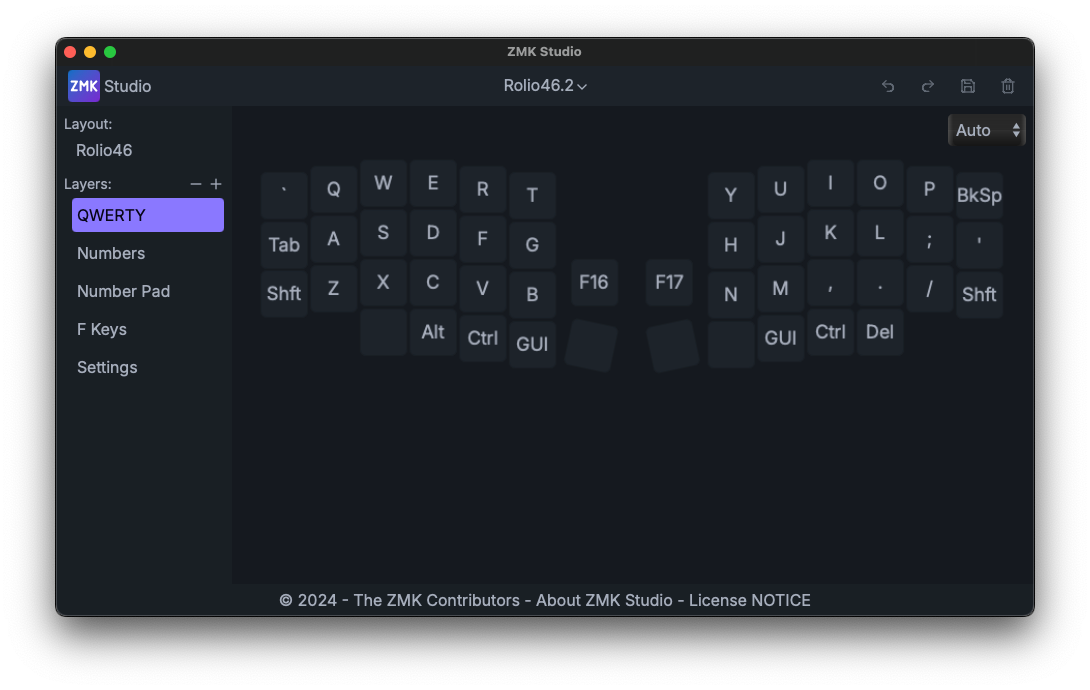Select the L key
The image size is (1090, 690).
tap(879, 233)
